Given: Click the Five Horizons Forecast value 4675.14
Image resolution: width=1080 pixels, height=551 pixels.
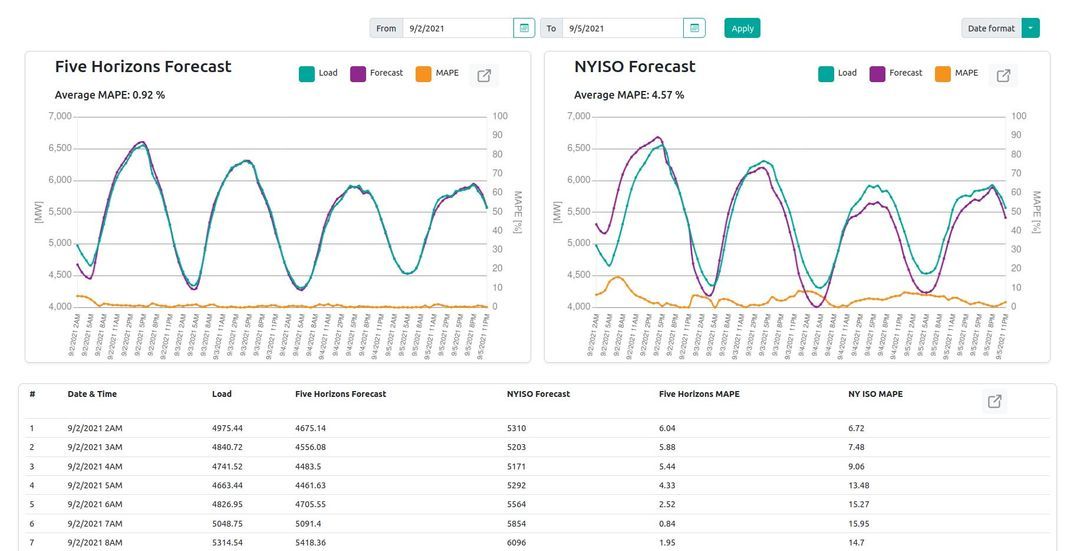Looking at the screenshot, I should (x=310, y=428).
